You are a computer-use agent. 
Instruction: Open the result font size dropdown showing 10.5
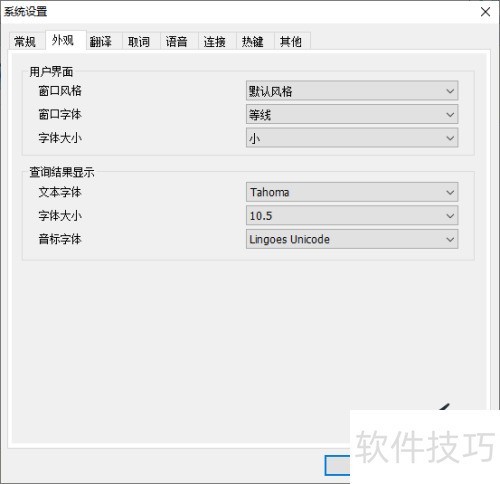tap(352, 216)
